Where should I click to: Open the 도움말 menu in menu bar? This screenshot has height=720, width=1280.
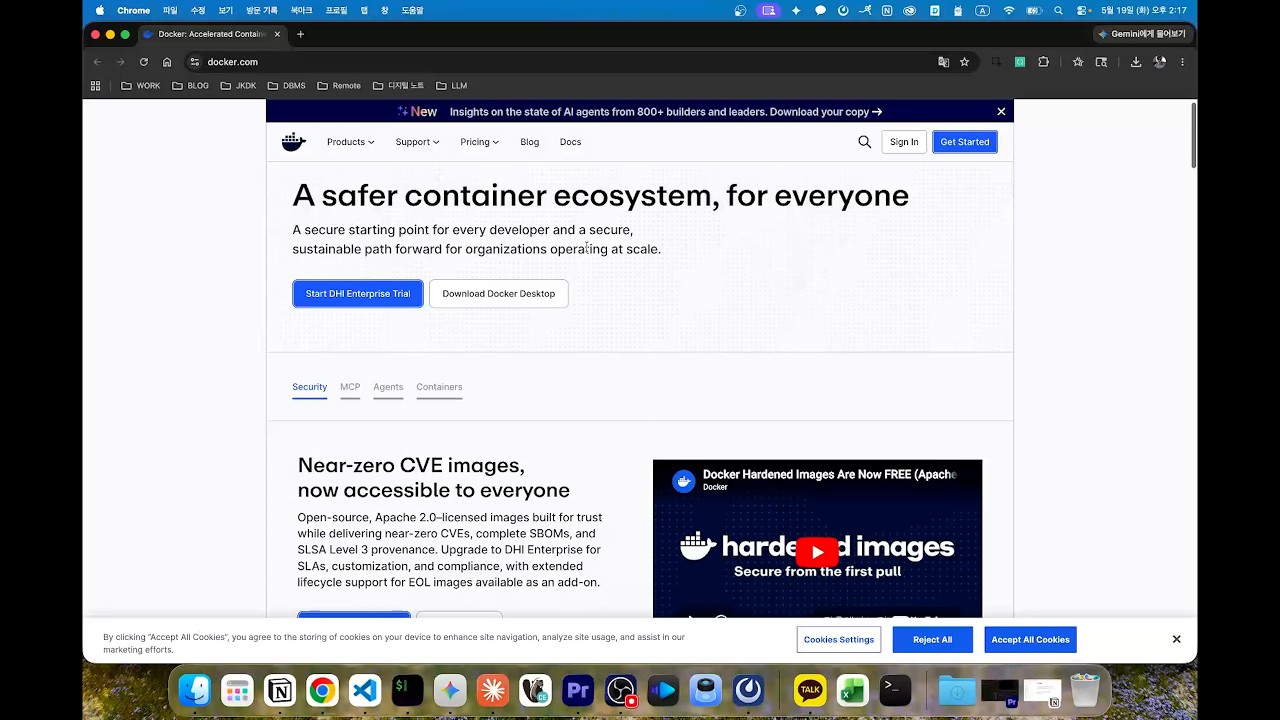click(412, 10)
